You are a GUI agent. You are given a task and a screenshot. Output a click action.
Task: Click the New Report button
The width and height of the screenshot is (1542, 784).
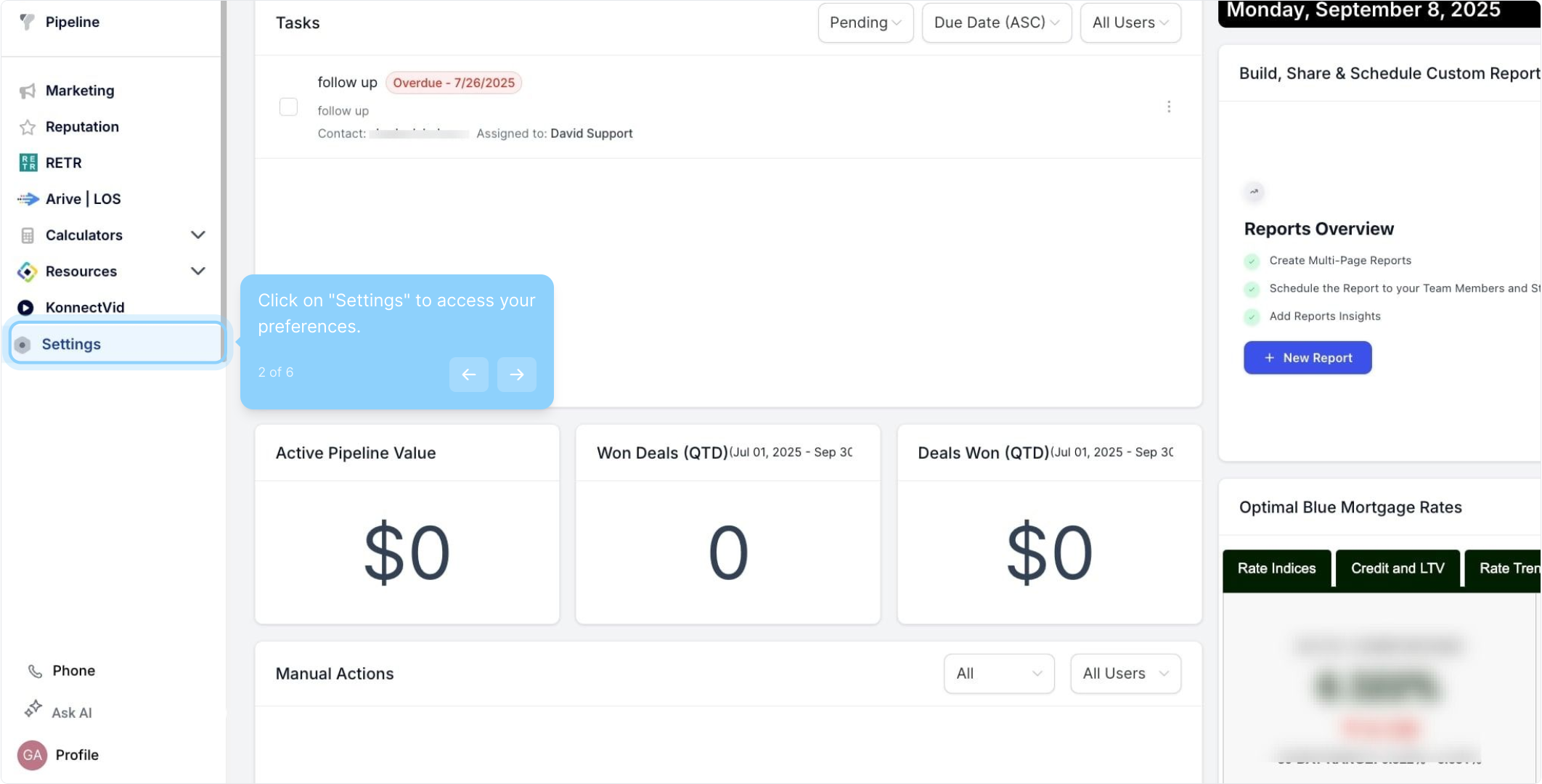[x=1308, y=358]
